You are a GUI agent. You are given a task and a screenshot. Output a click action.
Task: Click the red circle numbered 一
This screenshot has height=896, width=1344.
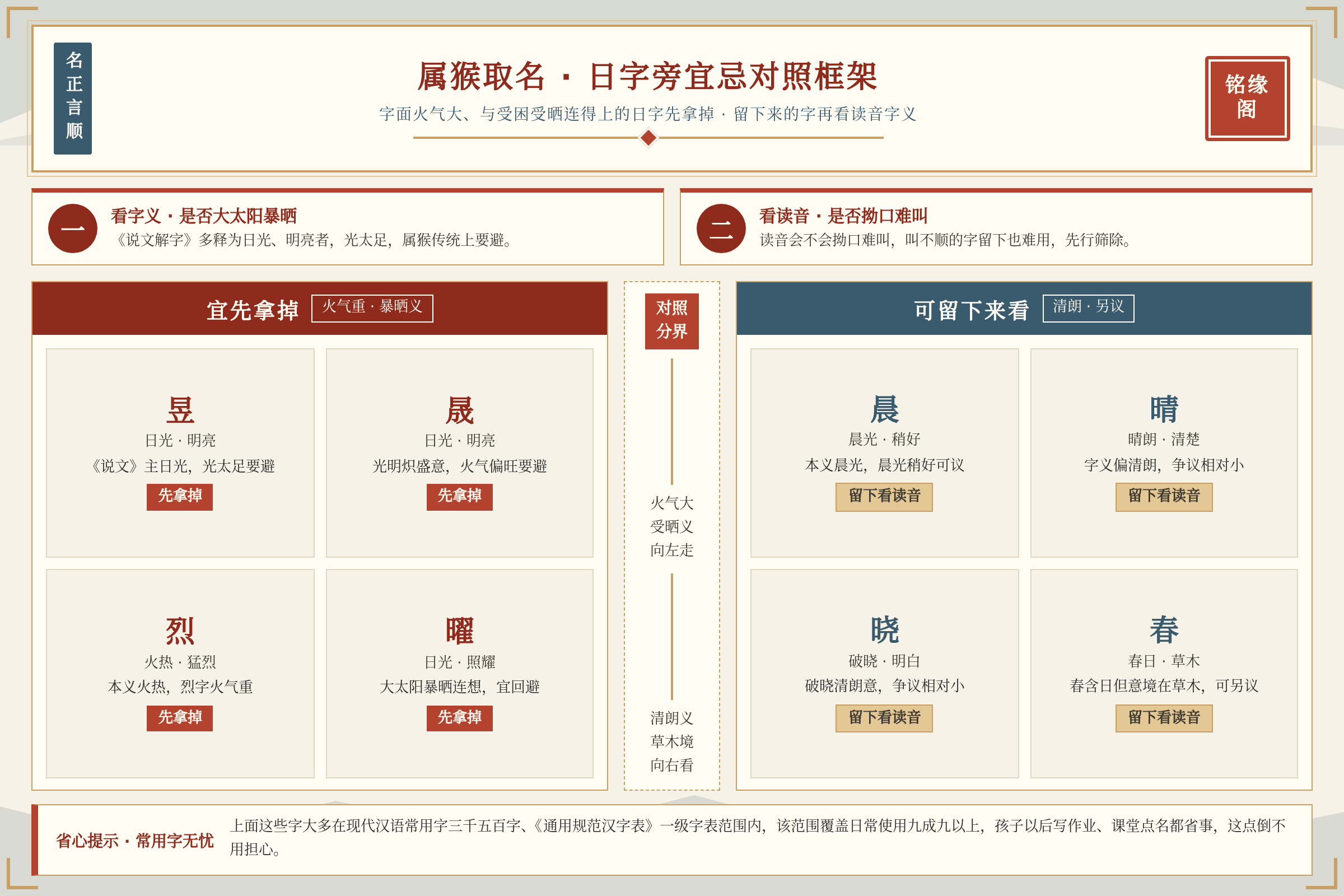[x=73, y=228]
